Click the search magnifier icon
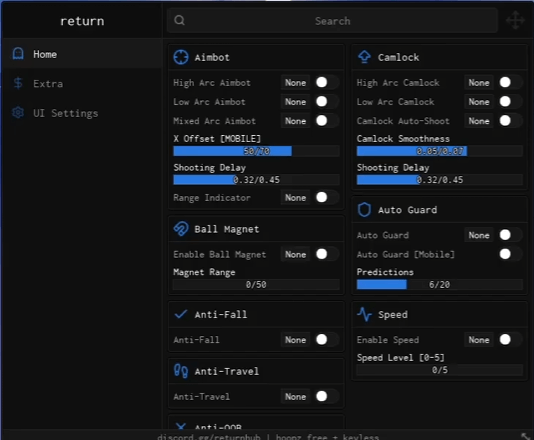Viewport: 534px width, 440px height. [179, 20]
